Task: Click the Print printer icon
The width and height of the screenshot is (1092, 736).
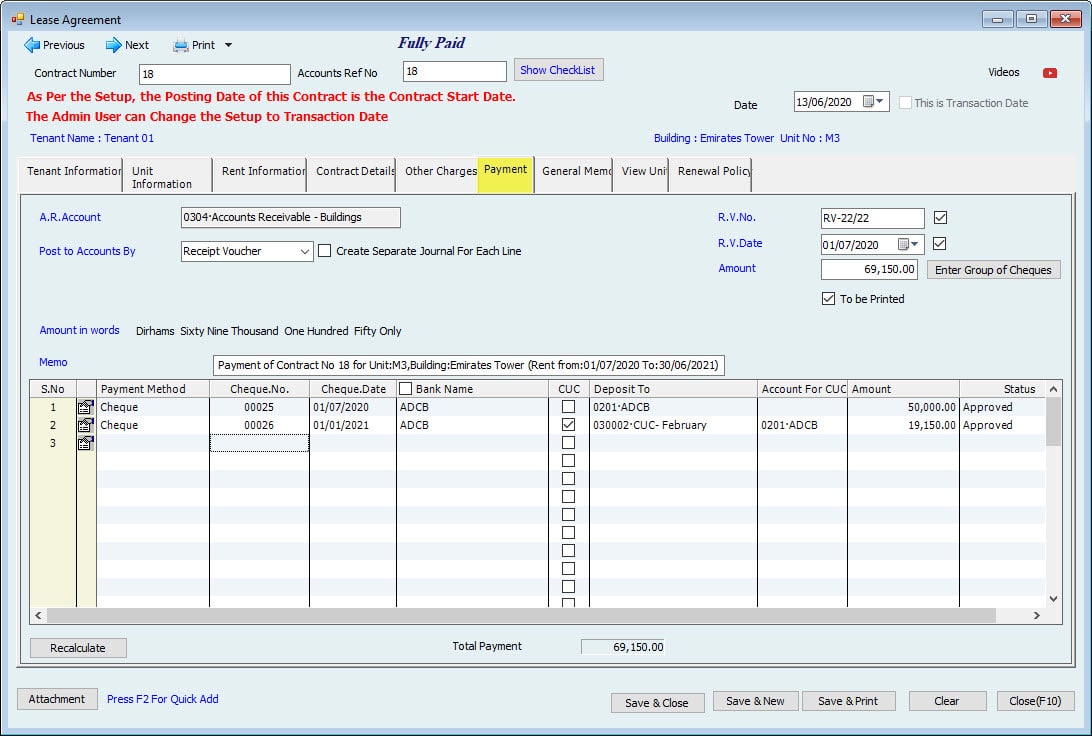Action: (x=181, y=46)
